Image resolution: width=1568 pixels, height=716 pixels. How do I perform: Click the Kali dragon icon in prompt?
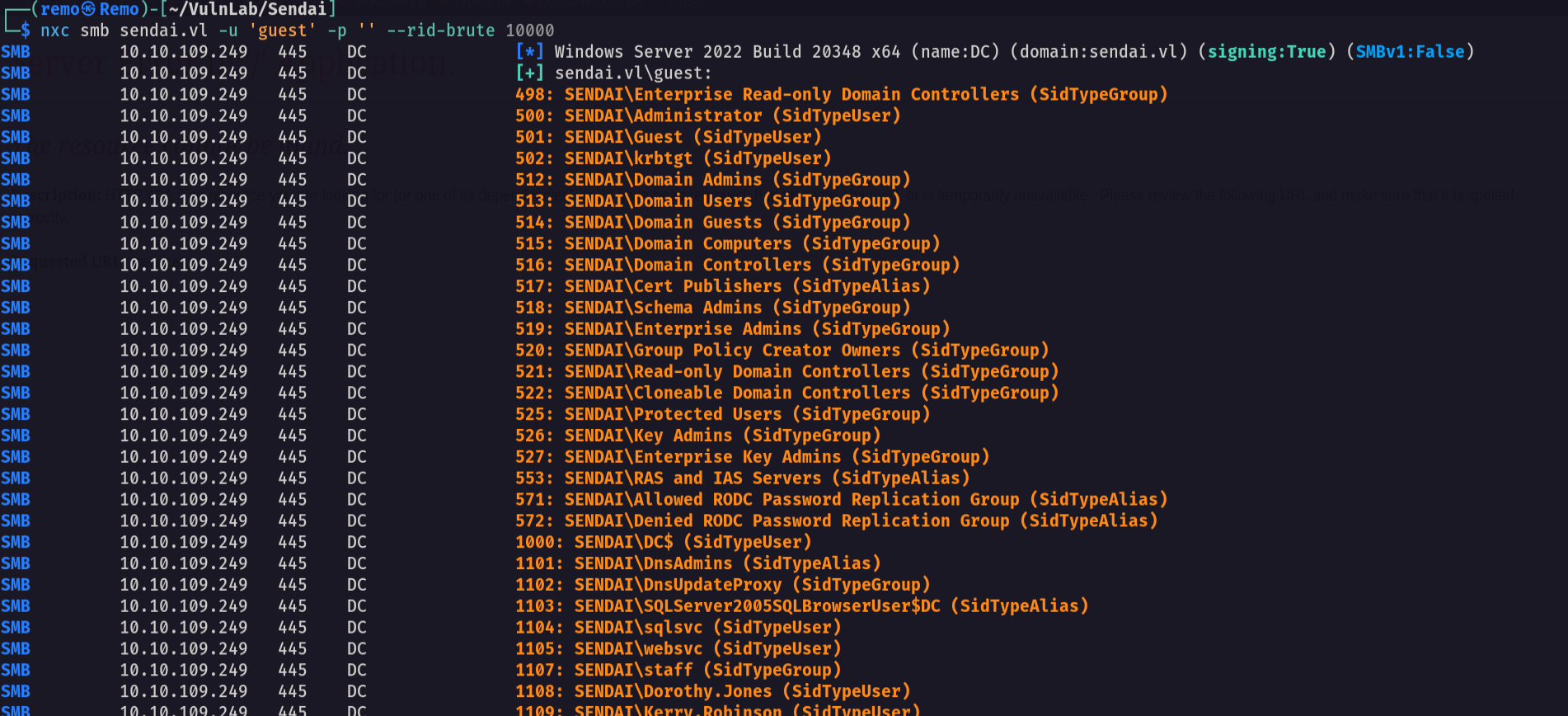pos(88,9)
